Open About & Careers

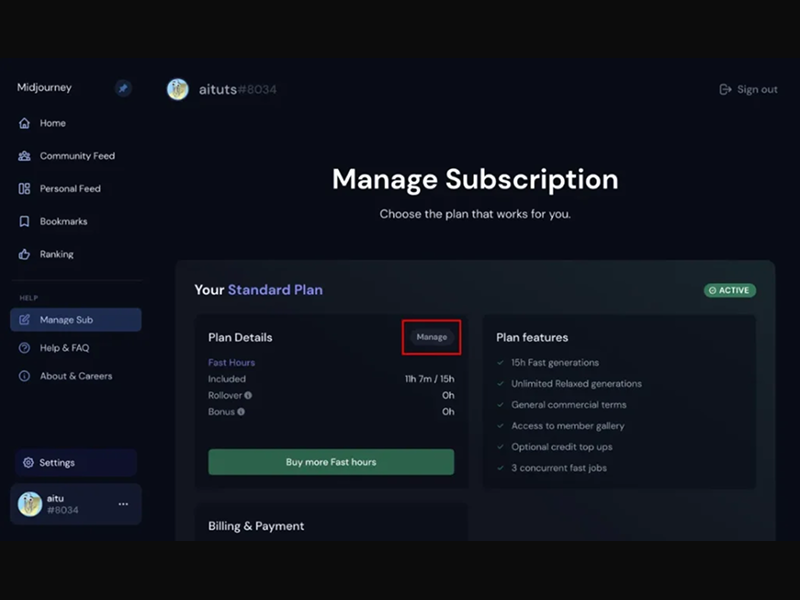tap(76, 376)
